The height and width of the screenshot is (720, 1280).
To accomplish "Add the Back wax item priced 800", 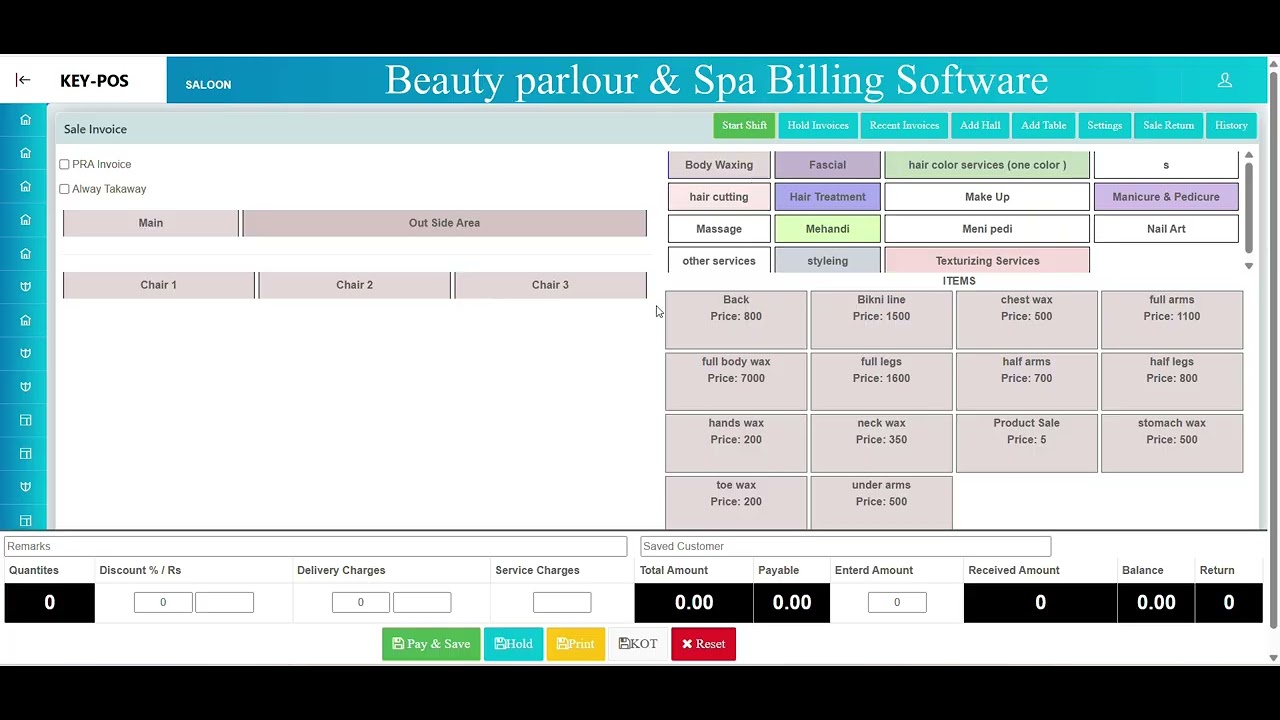I will [x=736, y=320].
